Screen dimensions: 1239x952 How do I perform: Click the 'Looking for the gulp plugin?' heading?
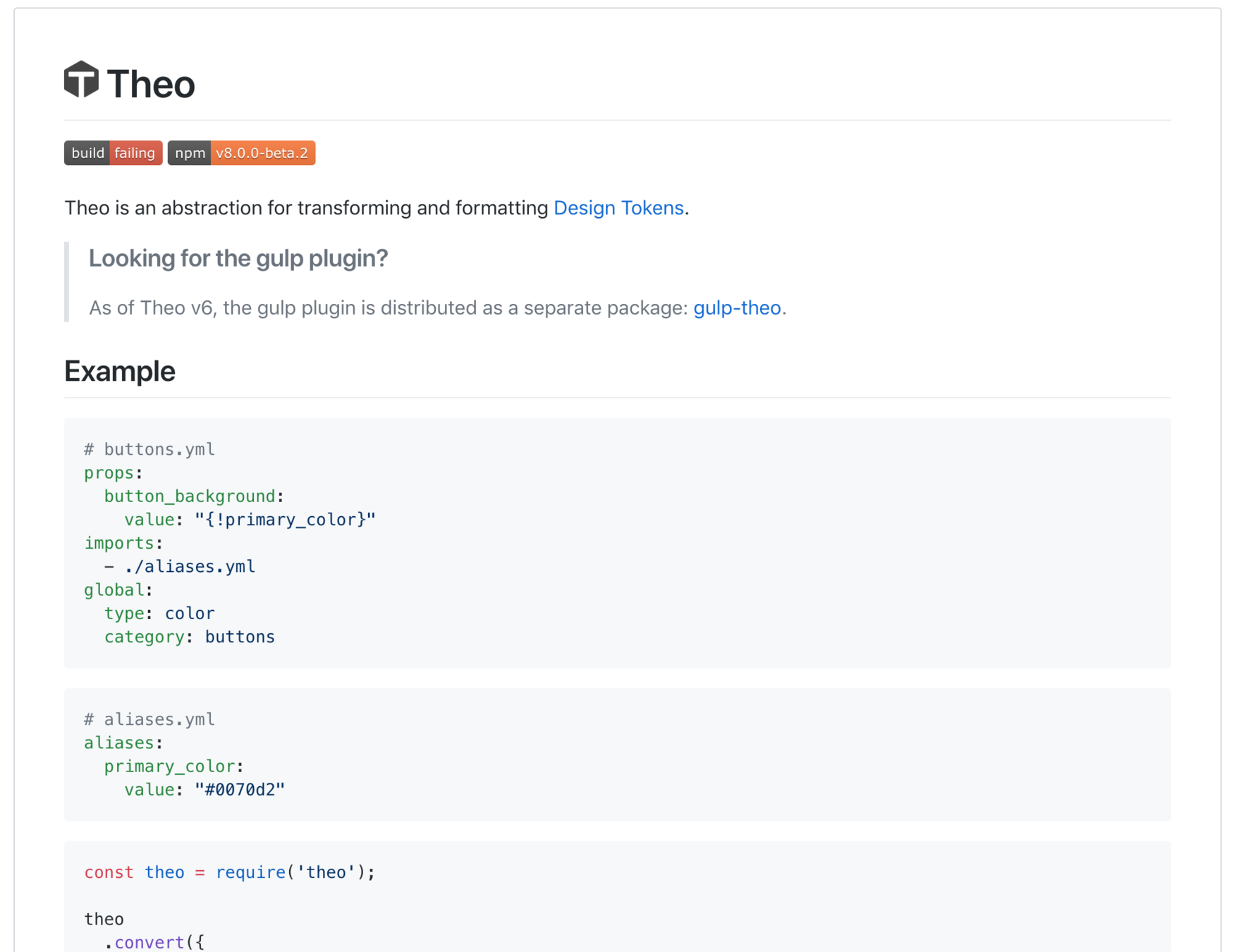[238, 258]
